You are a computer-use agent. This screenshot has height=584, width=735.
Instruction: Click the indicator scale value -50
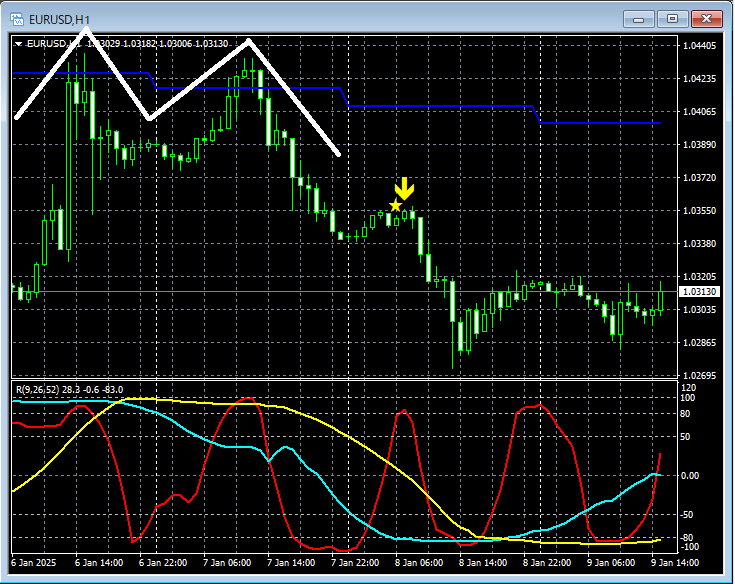(x=686, y=515)
